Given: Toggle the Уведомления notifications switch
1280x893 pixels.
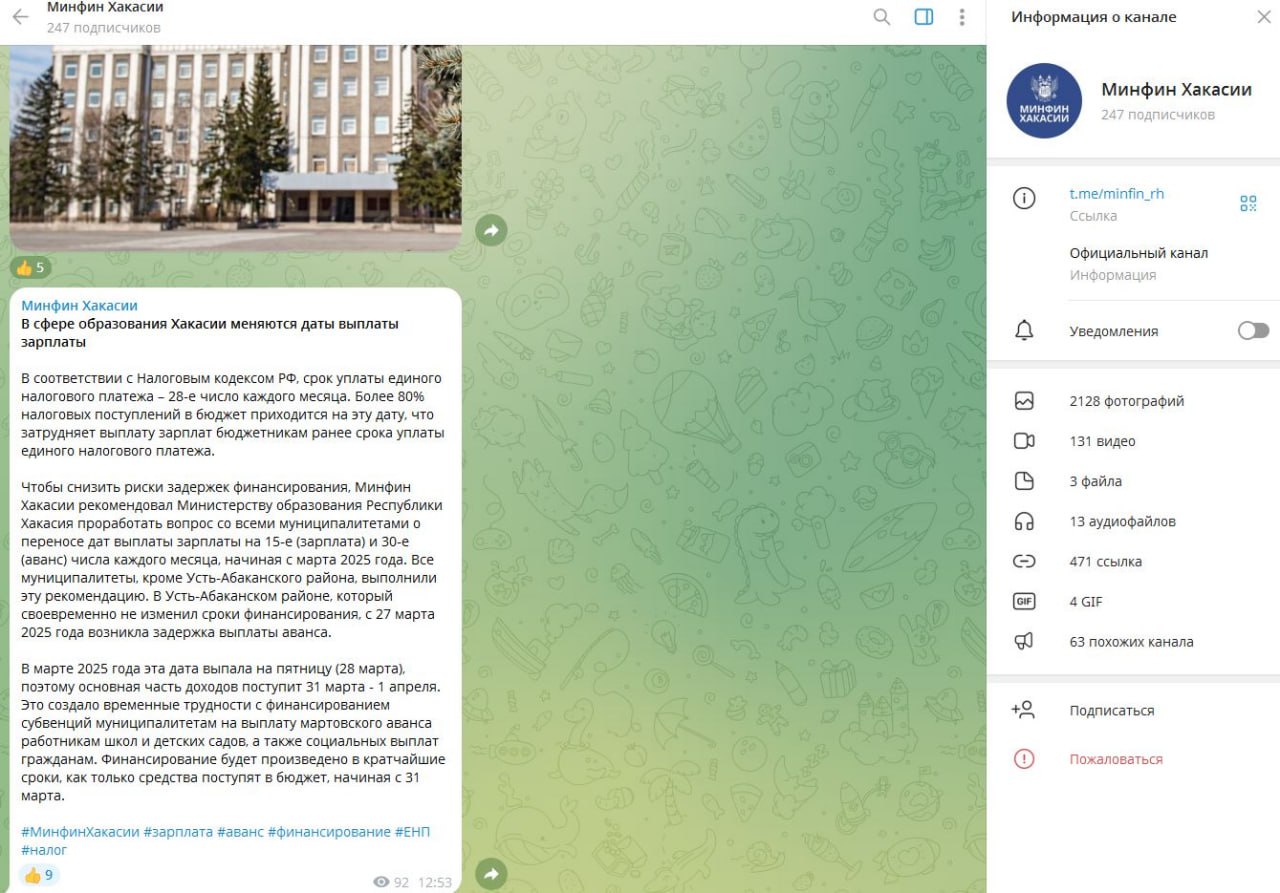Looking at the screenshot, I should point(1253,331).
